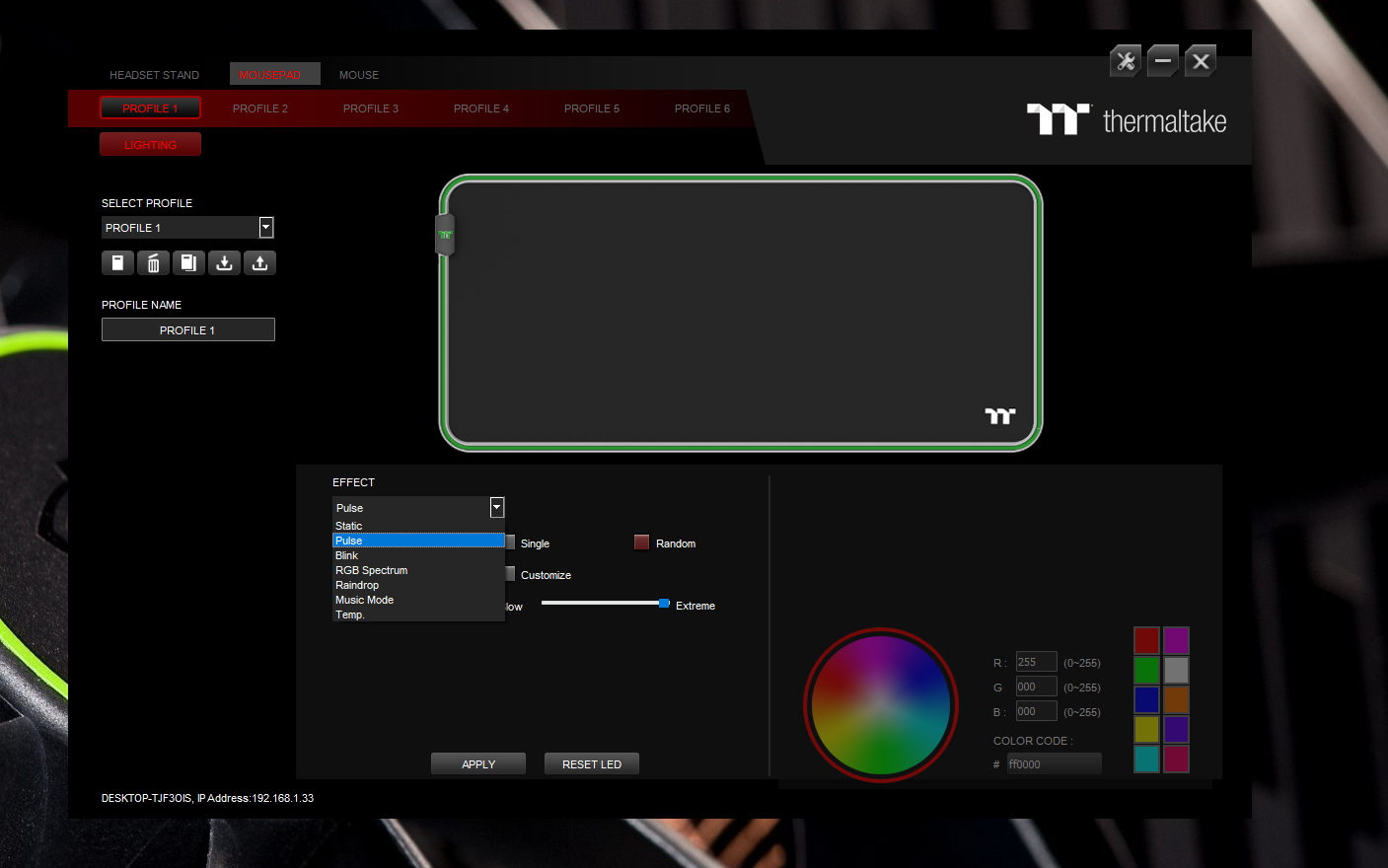Click the DESKTOP-TJF3OIS IP address status text
This screenshot has height=868, width=1388.
pyautogui.click(x=207, y=798)
